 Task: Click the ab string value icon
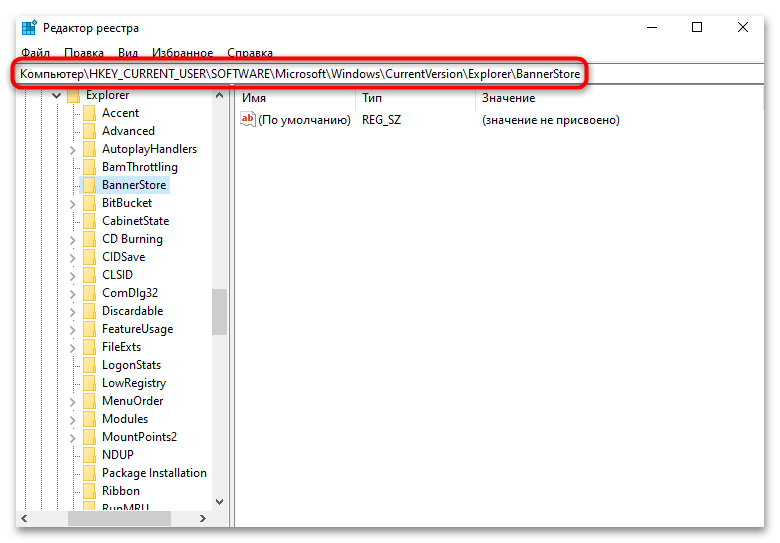[247, 119]
